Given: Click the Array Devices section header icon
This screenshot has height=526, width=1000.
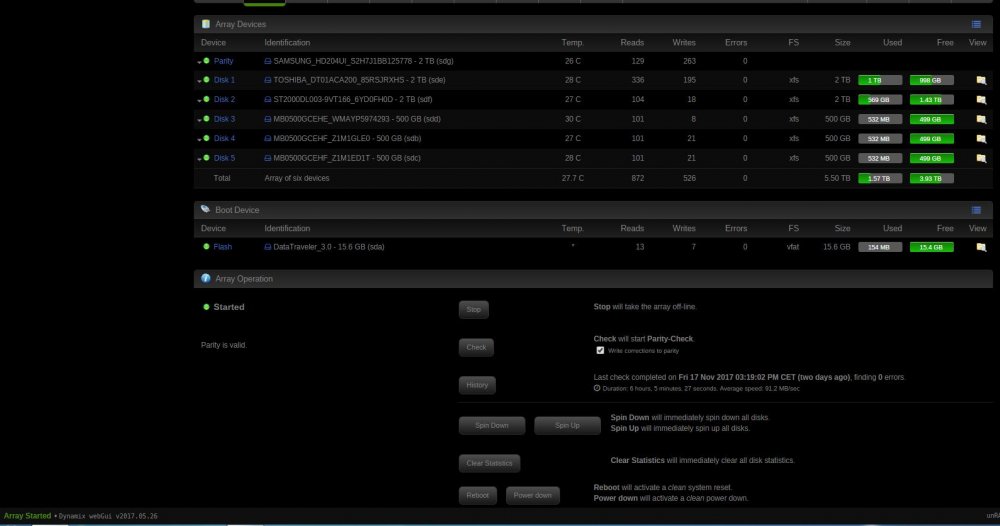Looking at the screenshot, I should pyautogui.click(x=206, y=24).
